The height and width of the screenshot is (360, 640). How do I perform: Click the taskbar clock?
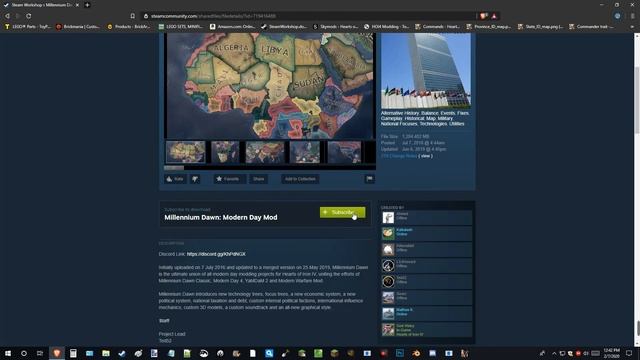coord(611,353)
